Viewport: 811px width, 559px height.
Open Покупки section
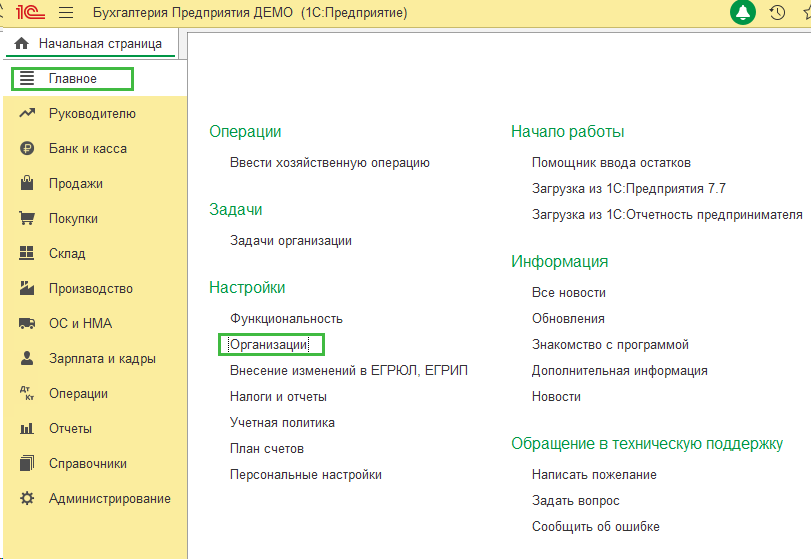click(x=95, y=218)
